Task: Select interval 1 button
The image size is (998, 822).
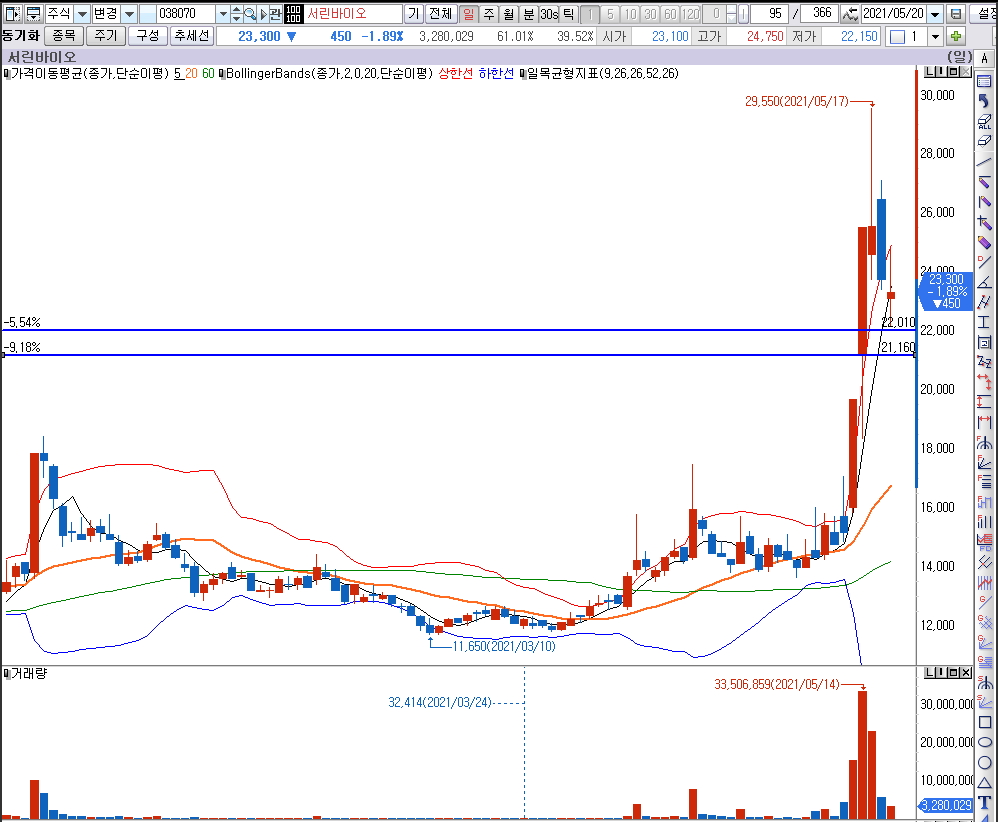Action: pyautogui.click(x=590, y=13)
